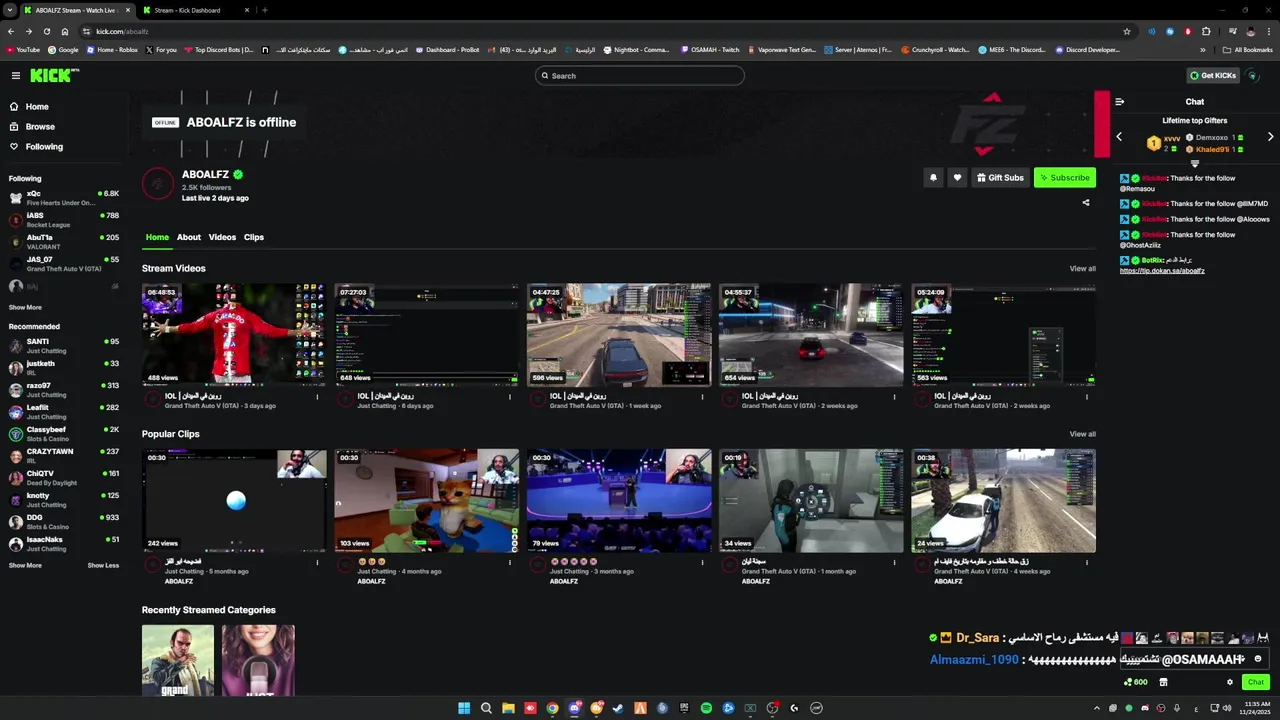Viewport: 1280px width, 720px height.
Task: Open Spotify from taskbar
Action: (x=706, y=708)
